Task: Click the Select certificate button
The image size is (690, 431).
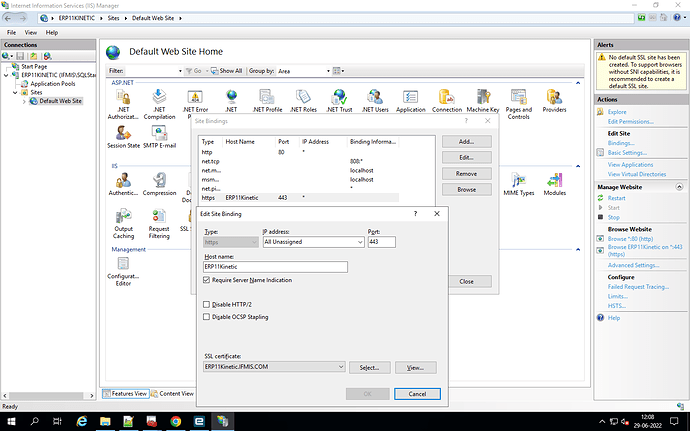Action: click(369, 368)
